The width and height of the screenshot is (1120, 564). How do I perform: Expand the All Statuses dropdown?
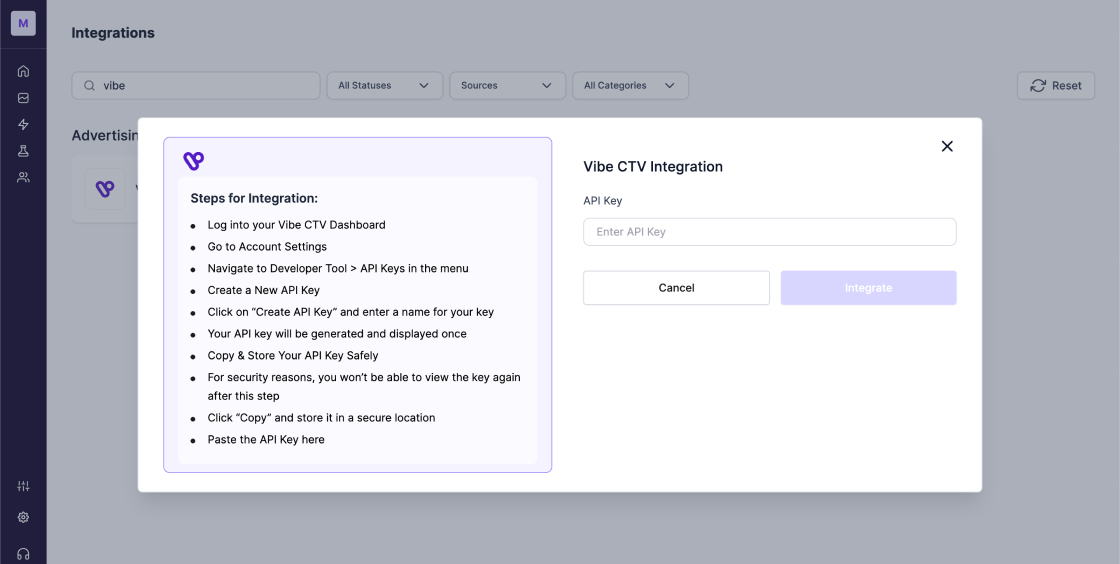[x=384, y=86]
